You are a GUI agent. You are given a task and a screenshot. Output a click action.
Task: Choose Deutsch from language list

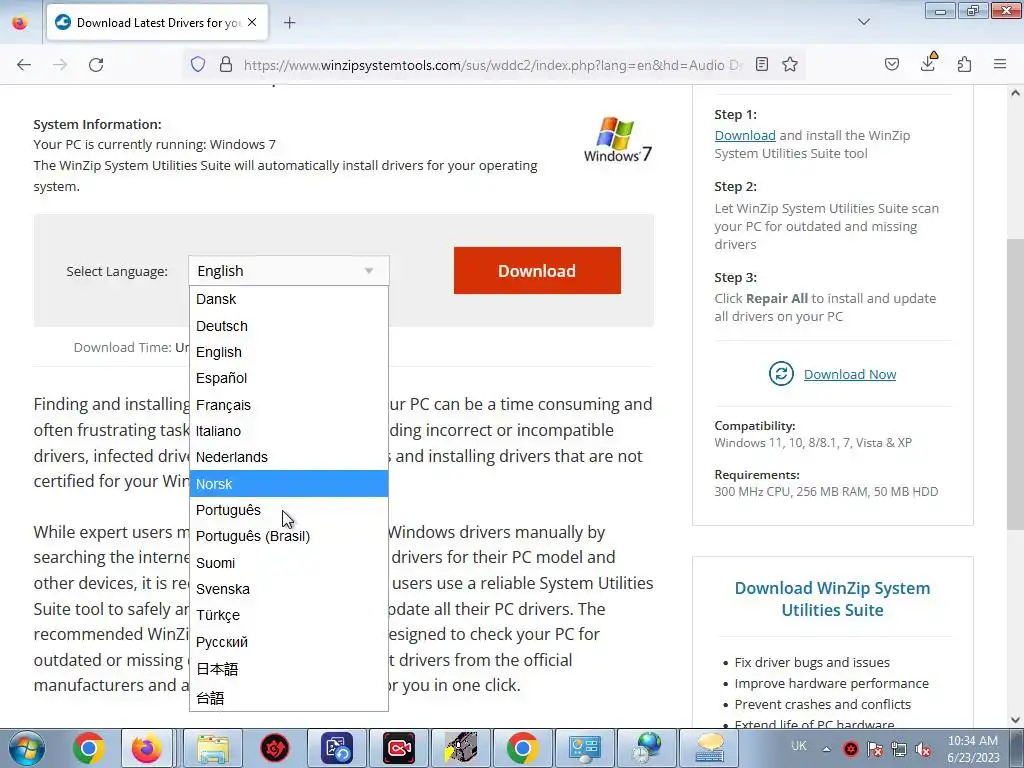(x=289, y=326)
